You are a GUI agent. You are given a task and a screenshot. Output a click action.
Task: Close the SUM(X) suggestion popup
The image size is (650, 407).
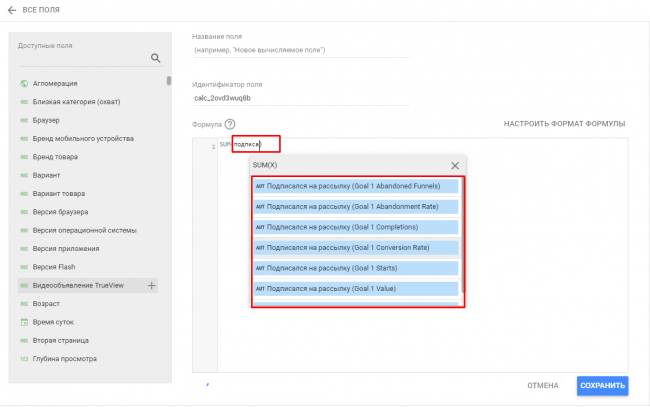[x=455, y=165]
